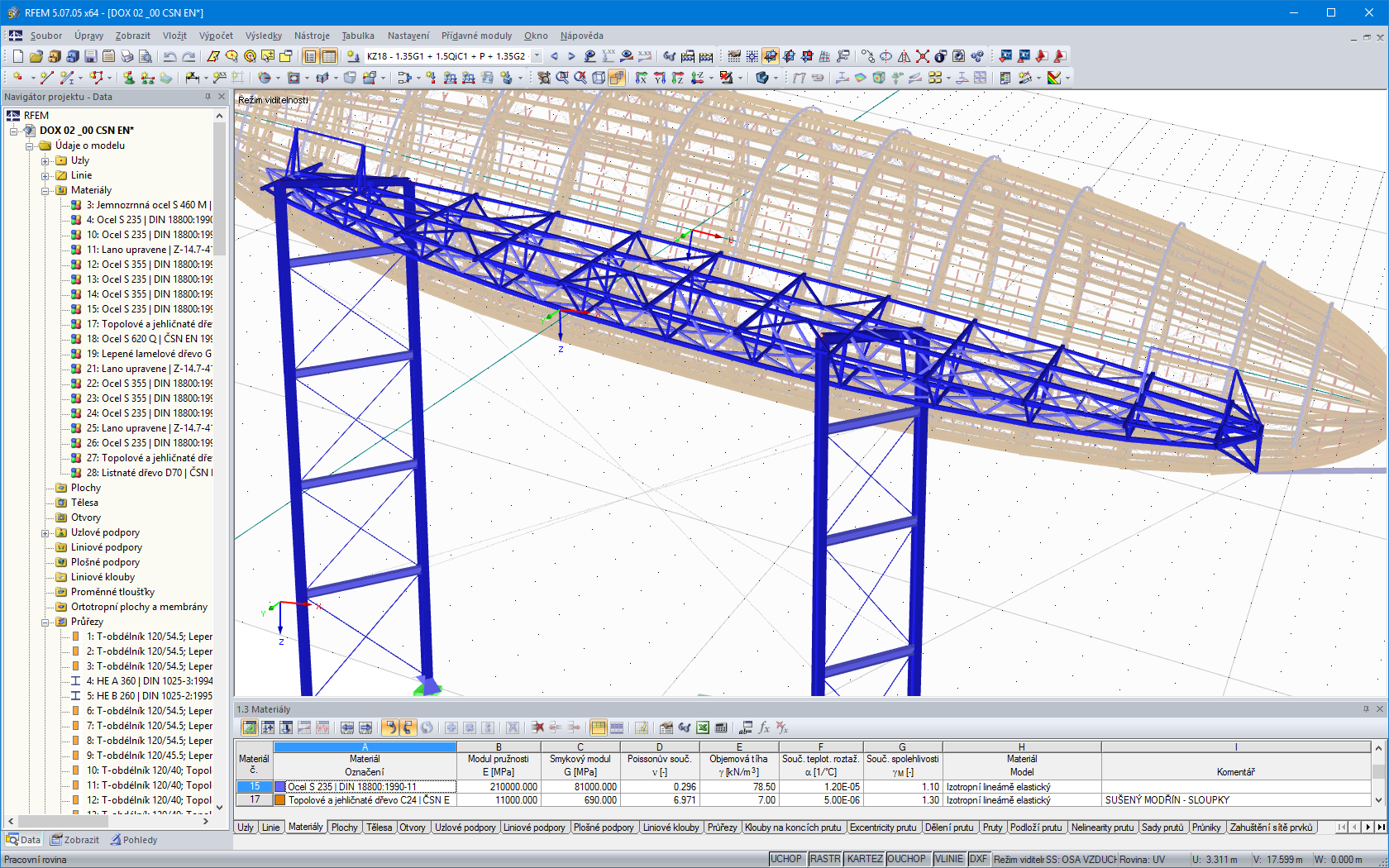Viewport: 1389px width, 868px height.
Task: Click the Undo arrow in toolbar
Action: [x=169, y=56]
